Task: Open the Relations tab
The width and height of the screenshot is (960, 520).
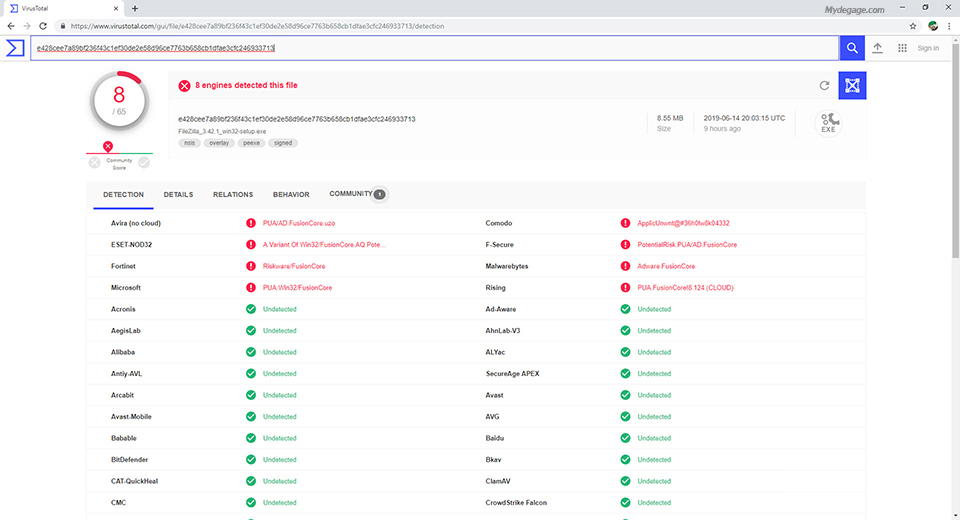Action: click(x=233, y=195)
